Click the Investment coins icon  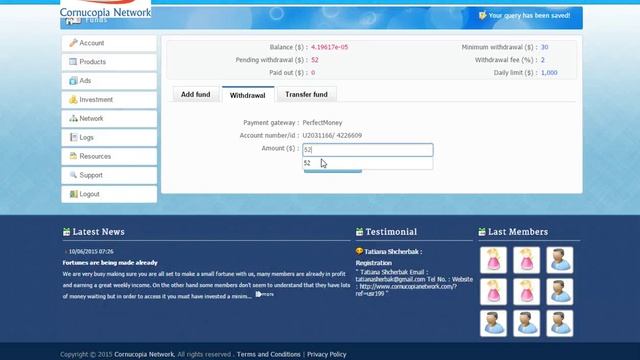tap(73, 100)
